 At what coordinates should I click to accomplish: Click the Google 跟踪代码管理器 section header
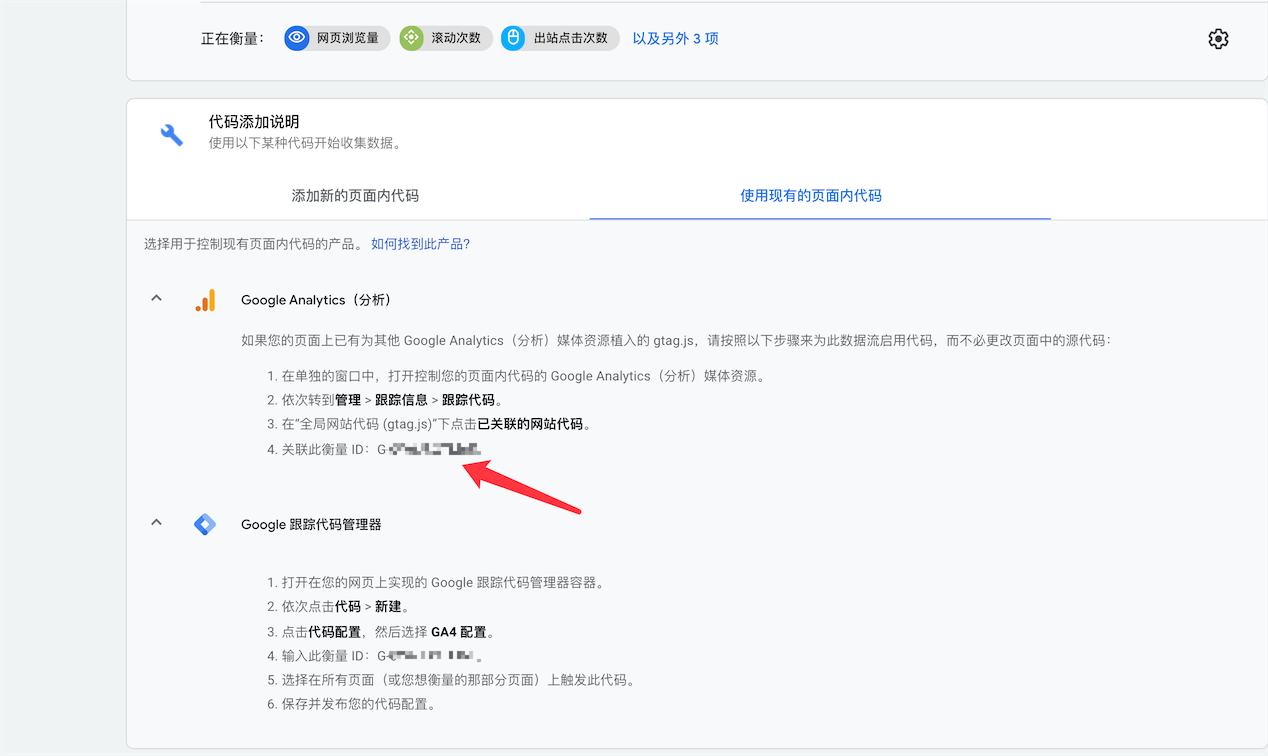(310, 523)
